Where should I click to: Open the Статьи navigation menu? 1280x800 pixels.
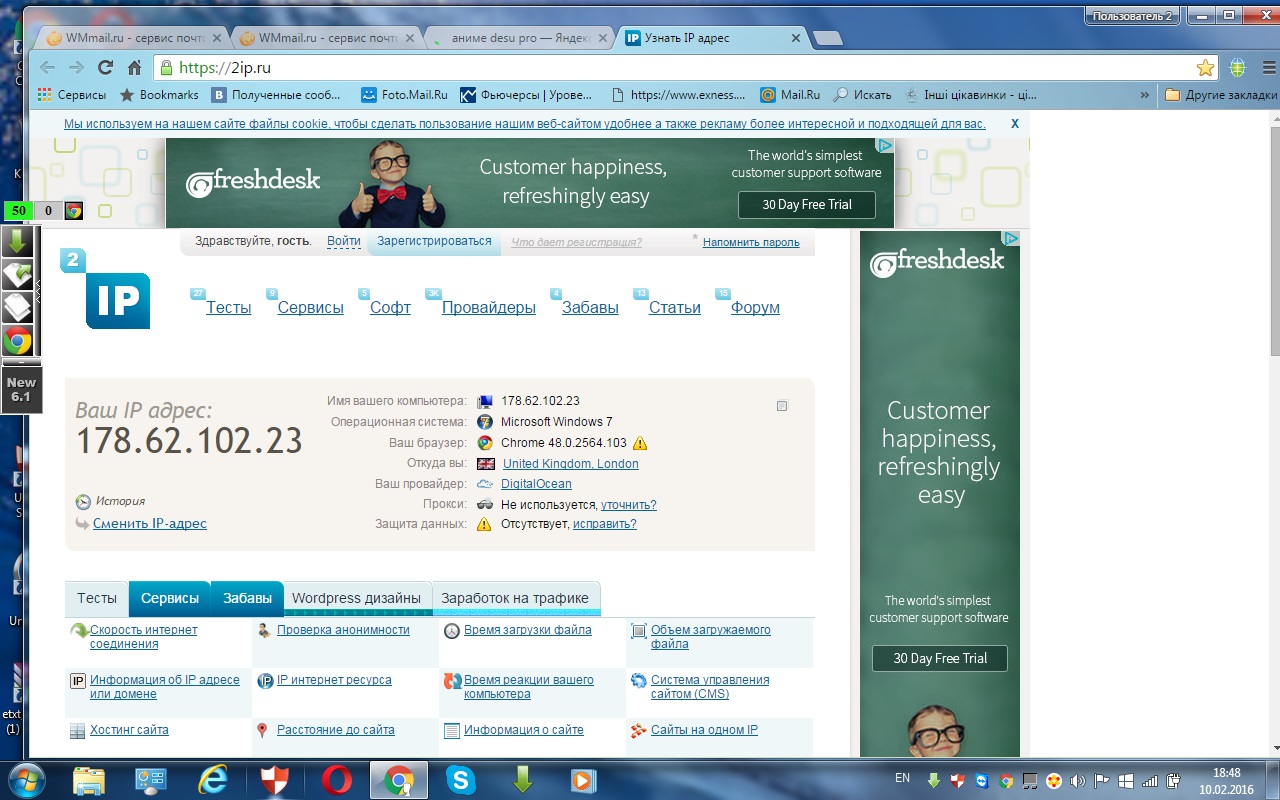(x=675, y=307)
